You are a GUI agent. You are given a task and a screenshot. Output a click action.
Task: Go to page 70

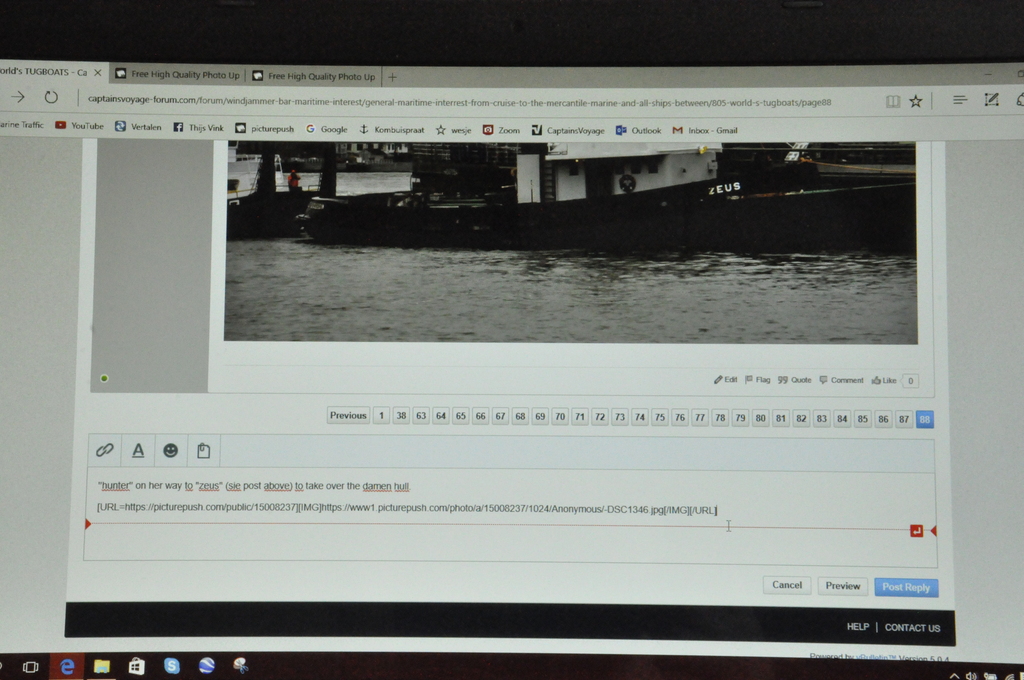coord(560,416)
